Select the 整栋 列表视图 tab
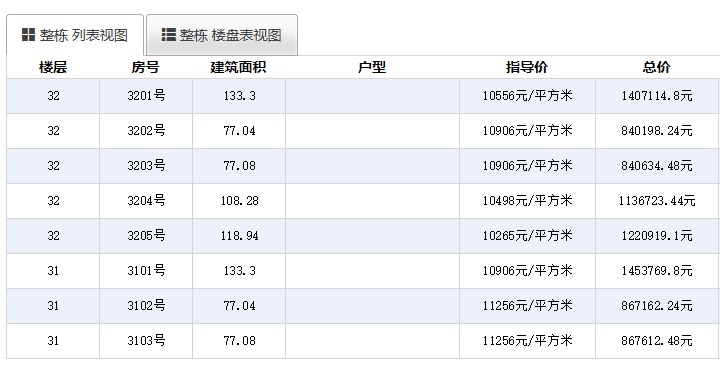Screen dimensions: 720x380 click(75, 35)
